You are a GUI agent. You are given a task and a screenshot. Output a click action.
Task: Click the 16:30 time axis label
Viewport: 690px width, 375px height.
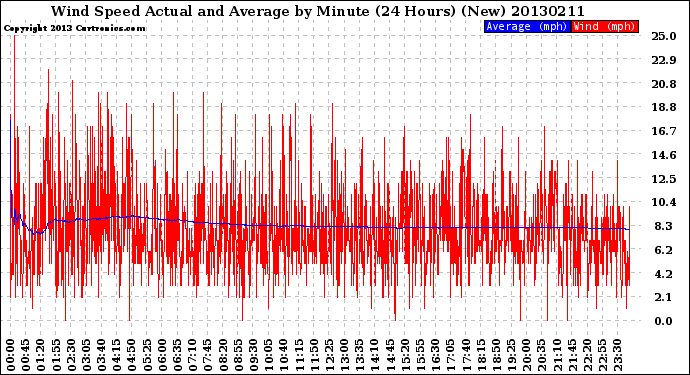point(435,354)
